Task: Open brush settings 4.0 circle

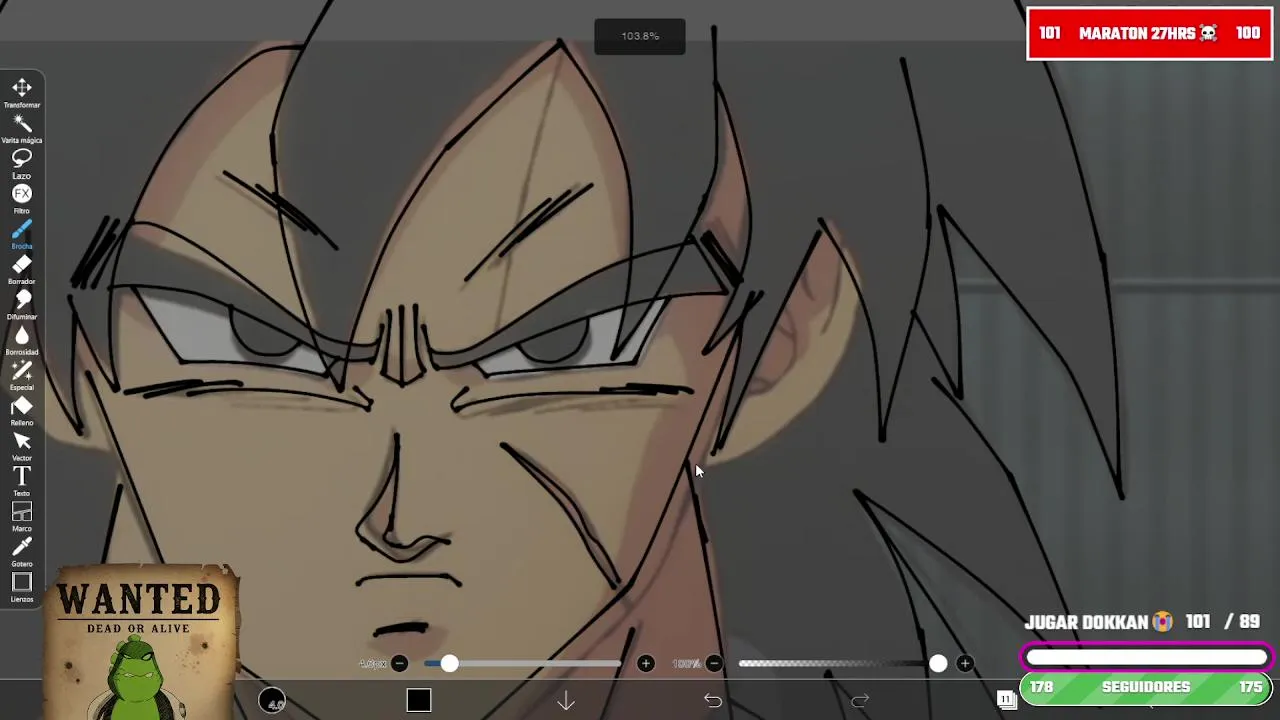Action: coord(272,701)
